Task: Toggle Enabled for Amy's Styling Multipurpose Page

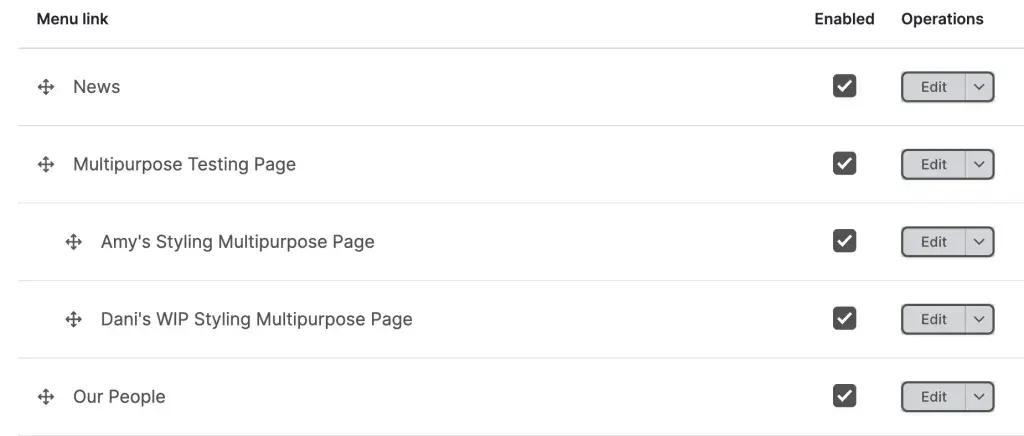Action: point(844,241)
